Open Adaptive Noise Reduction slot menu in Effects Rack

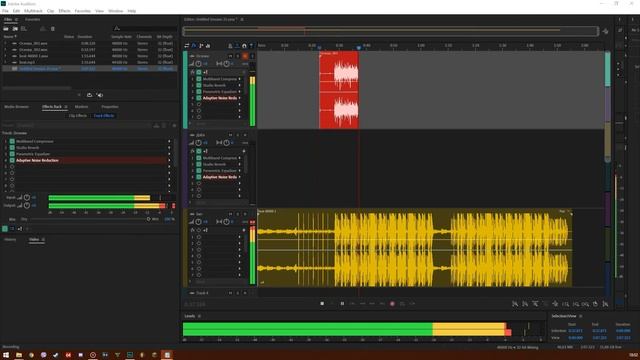tap(169, 160)
